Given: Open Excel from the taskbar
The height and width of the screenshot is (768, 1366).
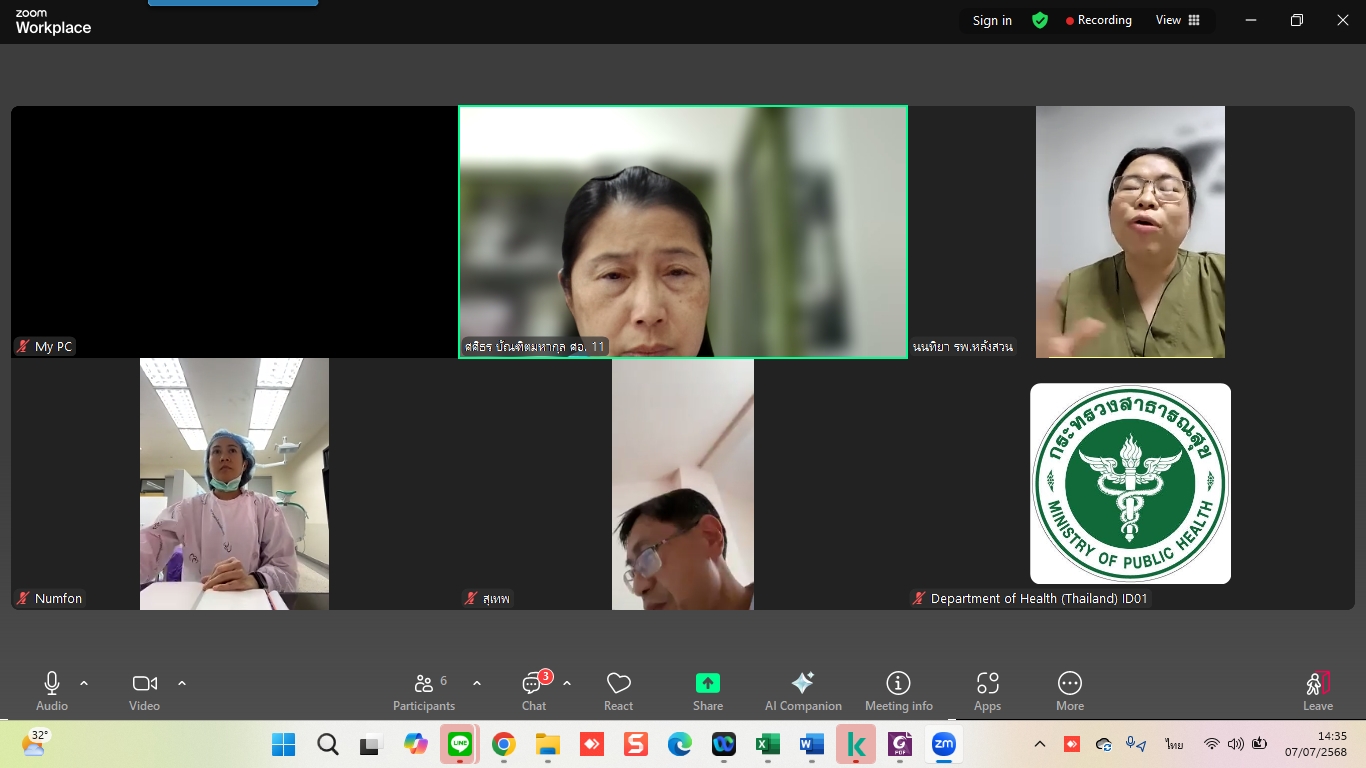Looking at the screenshot, I should click(767, 744).
